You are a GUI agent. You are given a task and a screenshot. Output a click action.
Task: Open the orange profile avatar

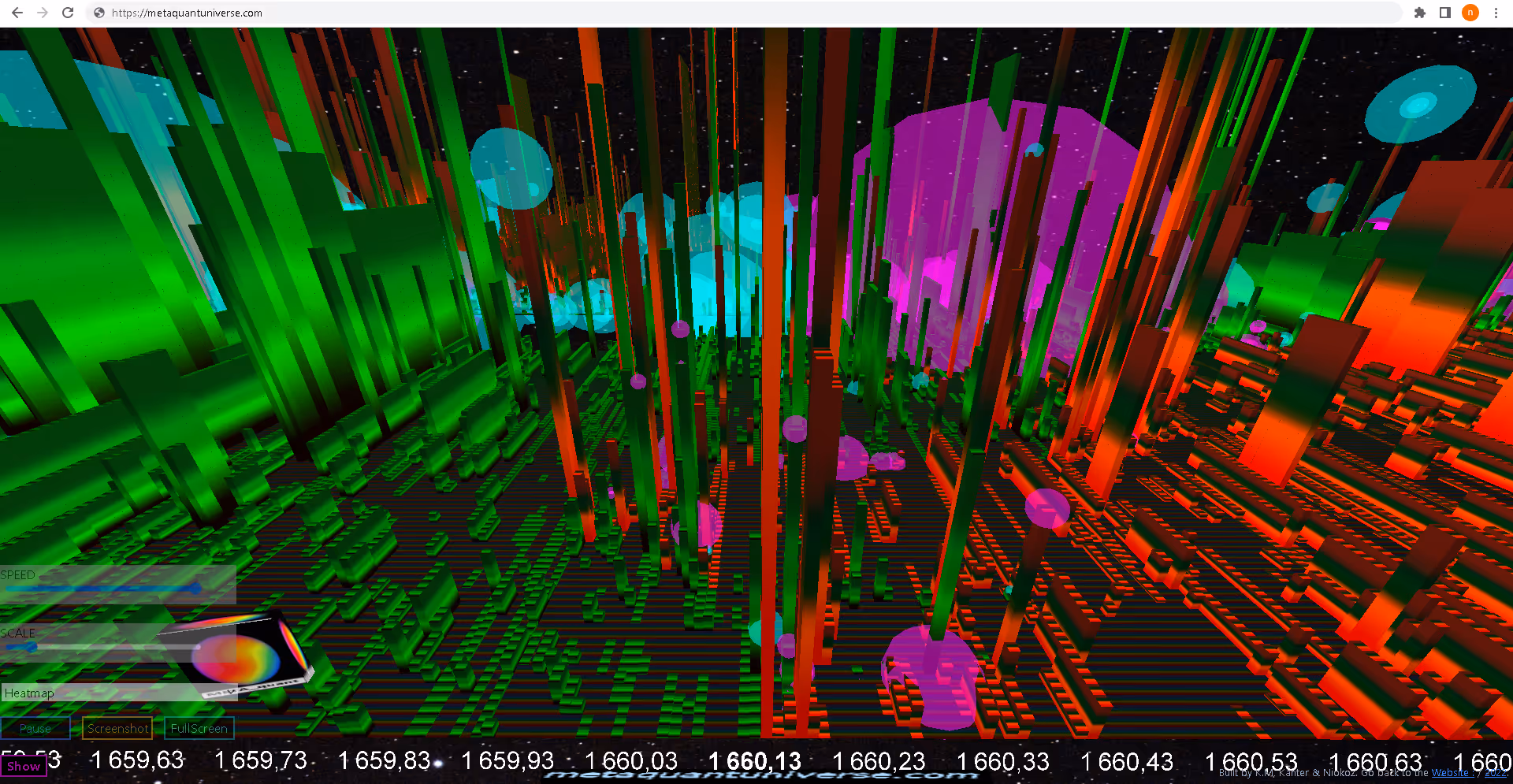1470,13
